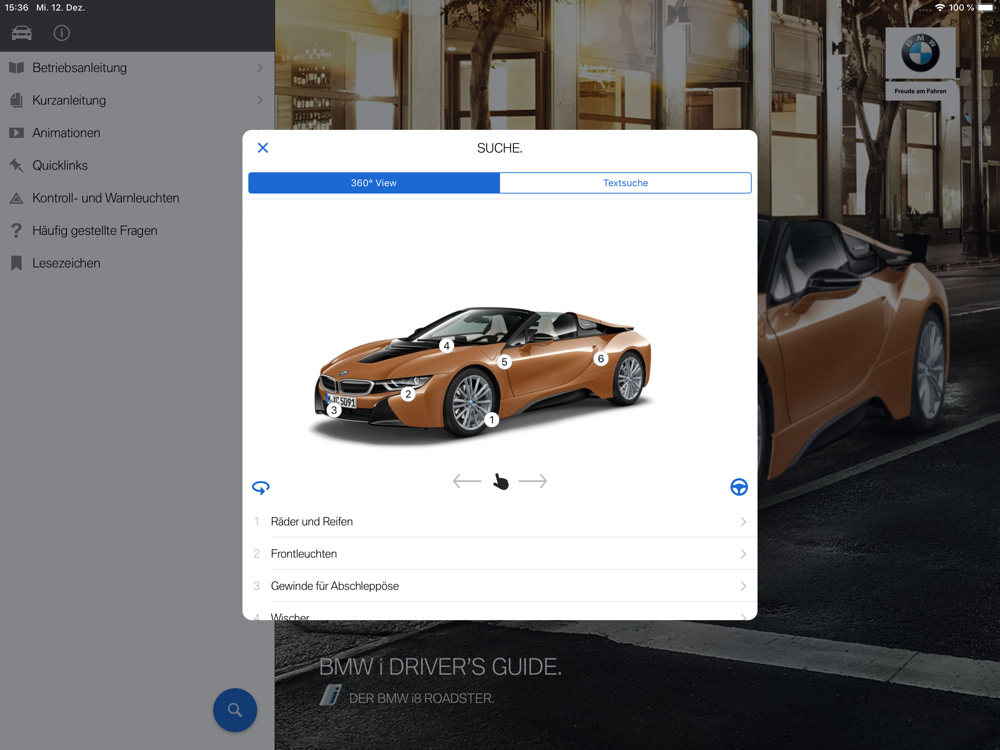Viewport: 1000px width, 750px height.
Task: Tap the BMW i Driver's Guide title
Action: pos(440,667)
